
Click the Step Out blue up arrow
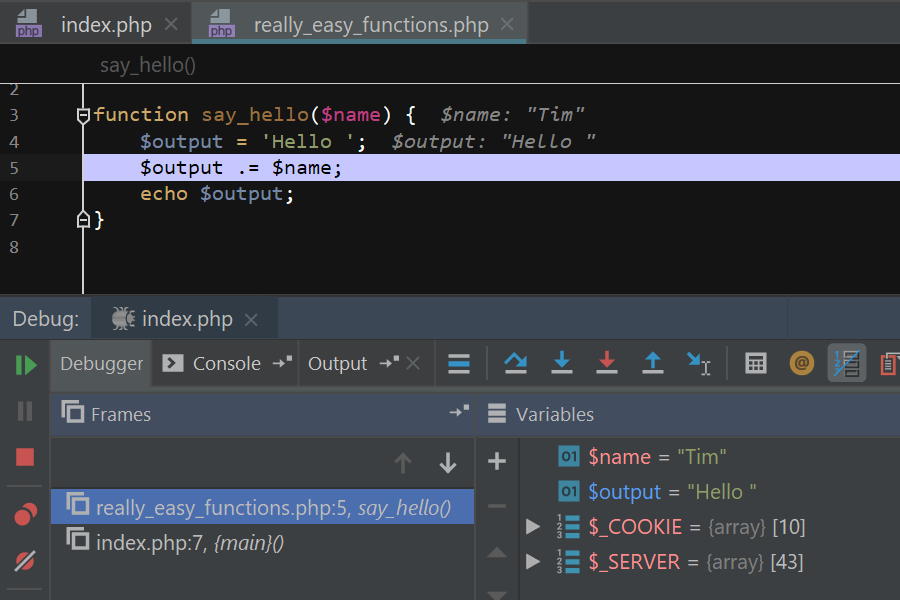[x=653, y=363]
